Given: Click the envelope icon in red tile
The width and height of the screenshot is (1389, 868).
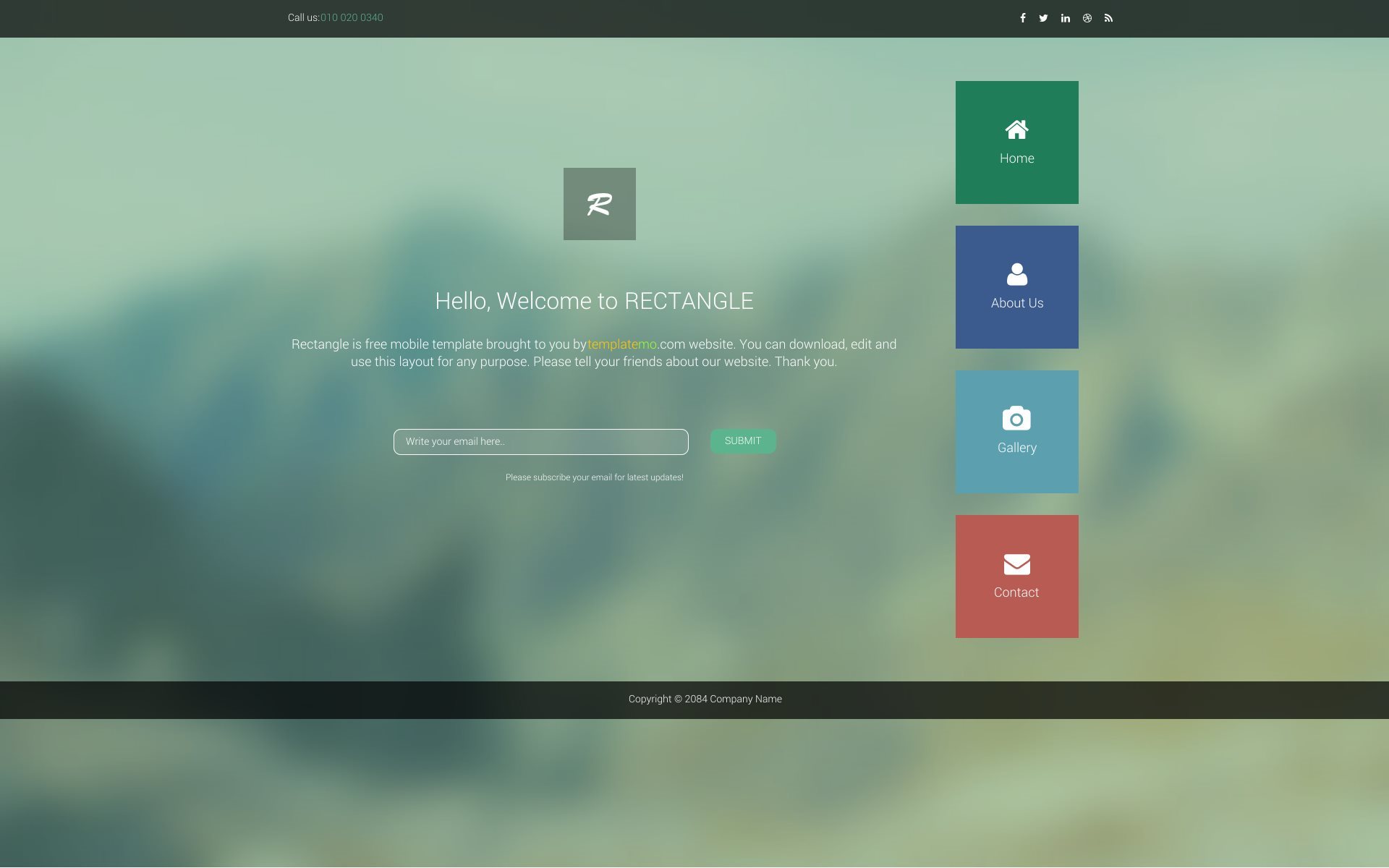Looking at the screenshot, I should (x=1016, y=563).
